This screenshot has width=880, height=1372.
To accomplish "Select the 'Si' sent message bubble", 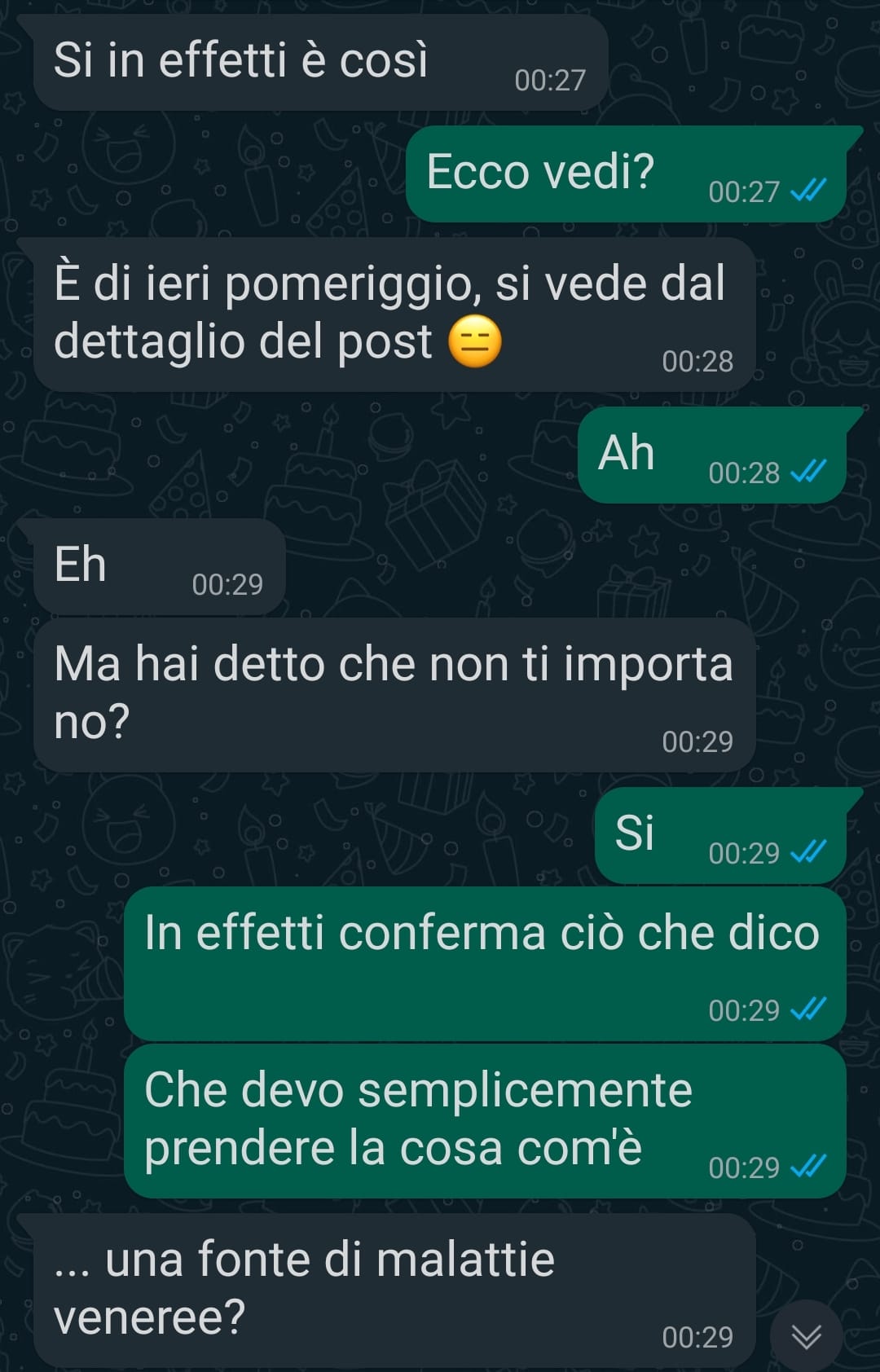I will 721,835.
